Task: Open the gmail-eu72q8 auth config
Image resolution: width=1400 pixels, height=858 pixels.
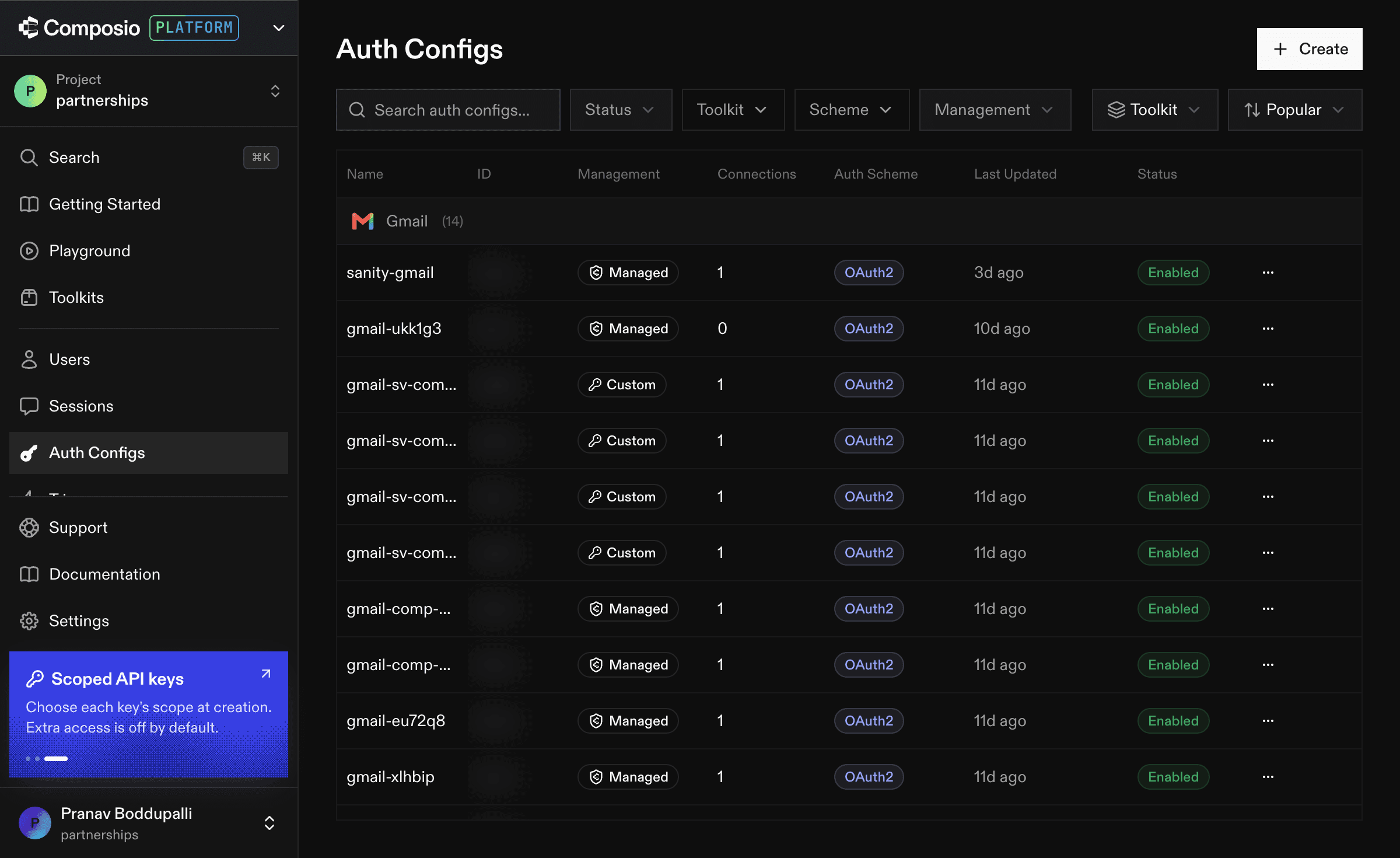Action: pyautogui.click(x=395, y=721)
